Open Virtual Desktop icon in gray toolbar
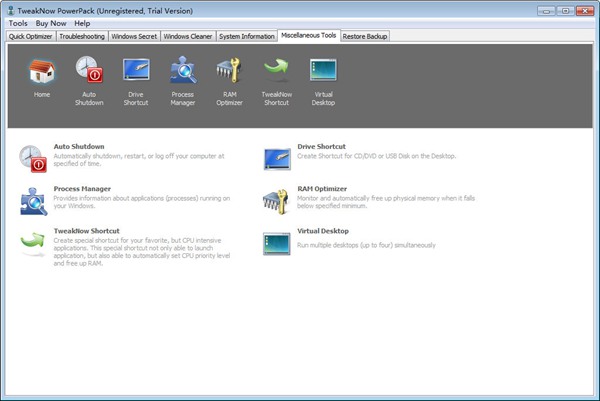The height and width of the screenshot is (401, 600). tap(323, 70)
